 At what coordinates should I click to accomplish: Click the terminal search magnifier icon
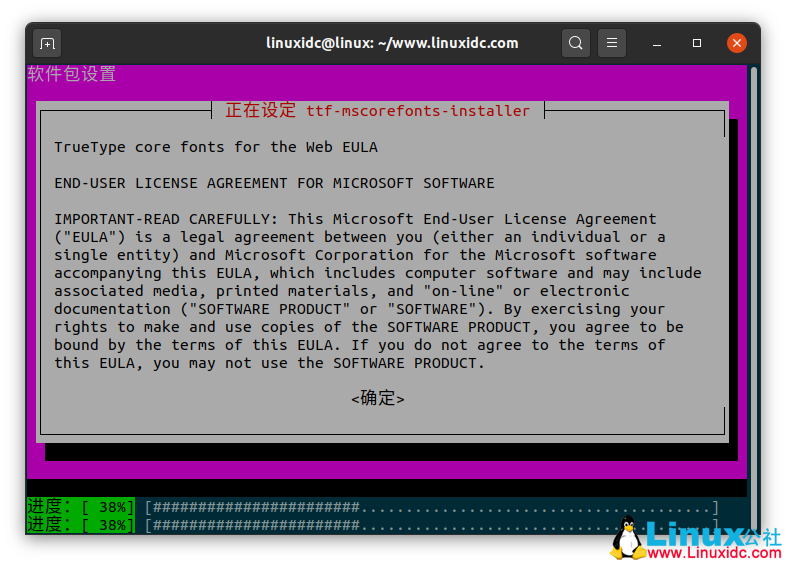point(575,43)
